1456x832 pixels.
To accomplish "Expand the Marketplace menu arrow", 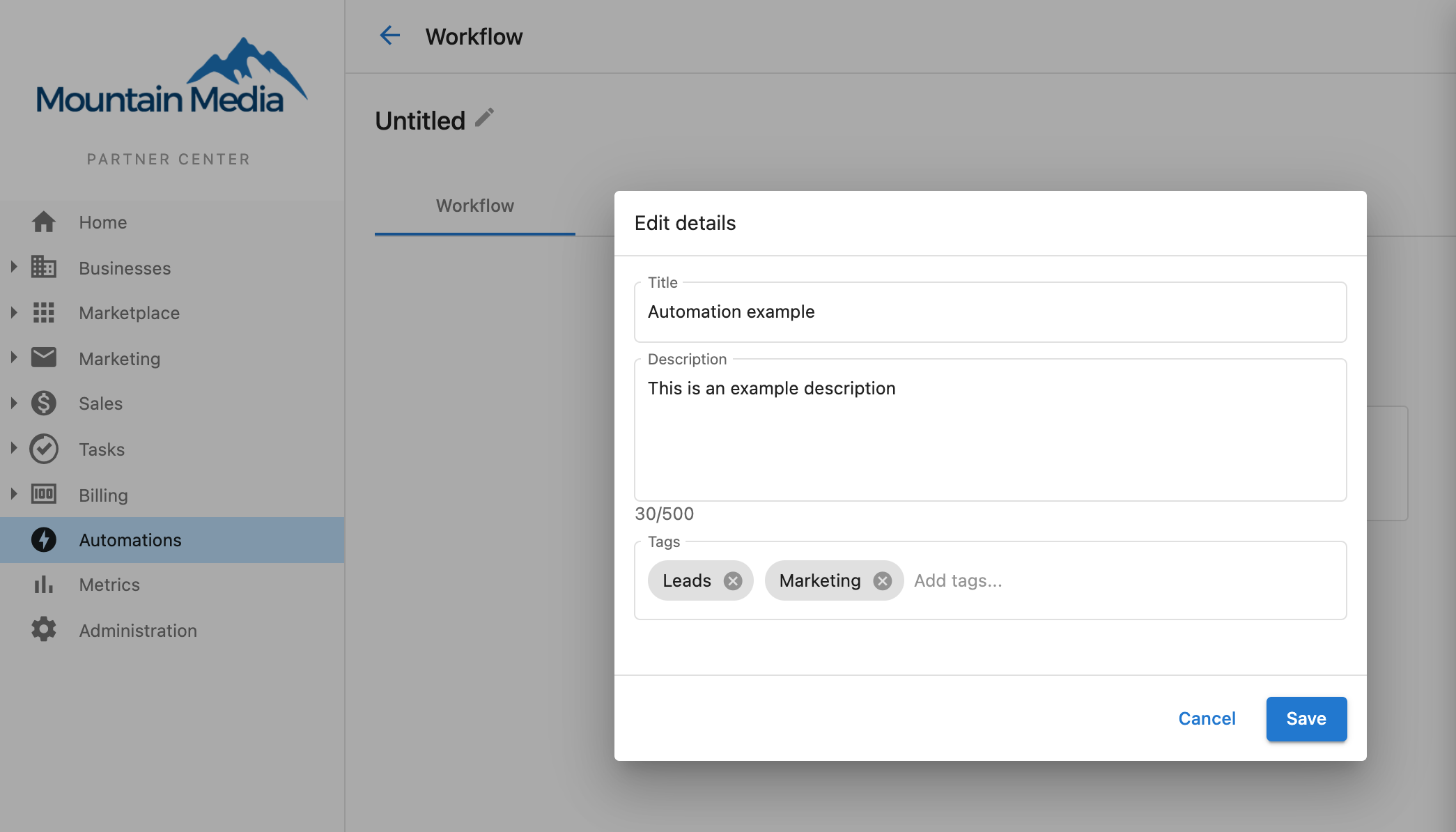I will pos(13,313).
